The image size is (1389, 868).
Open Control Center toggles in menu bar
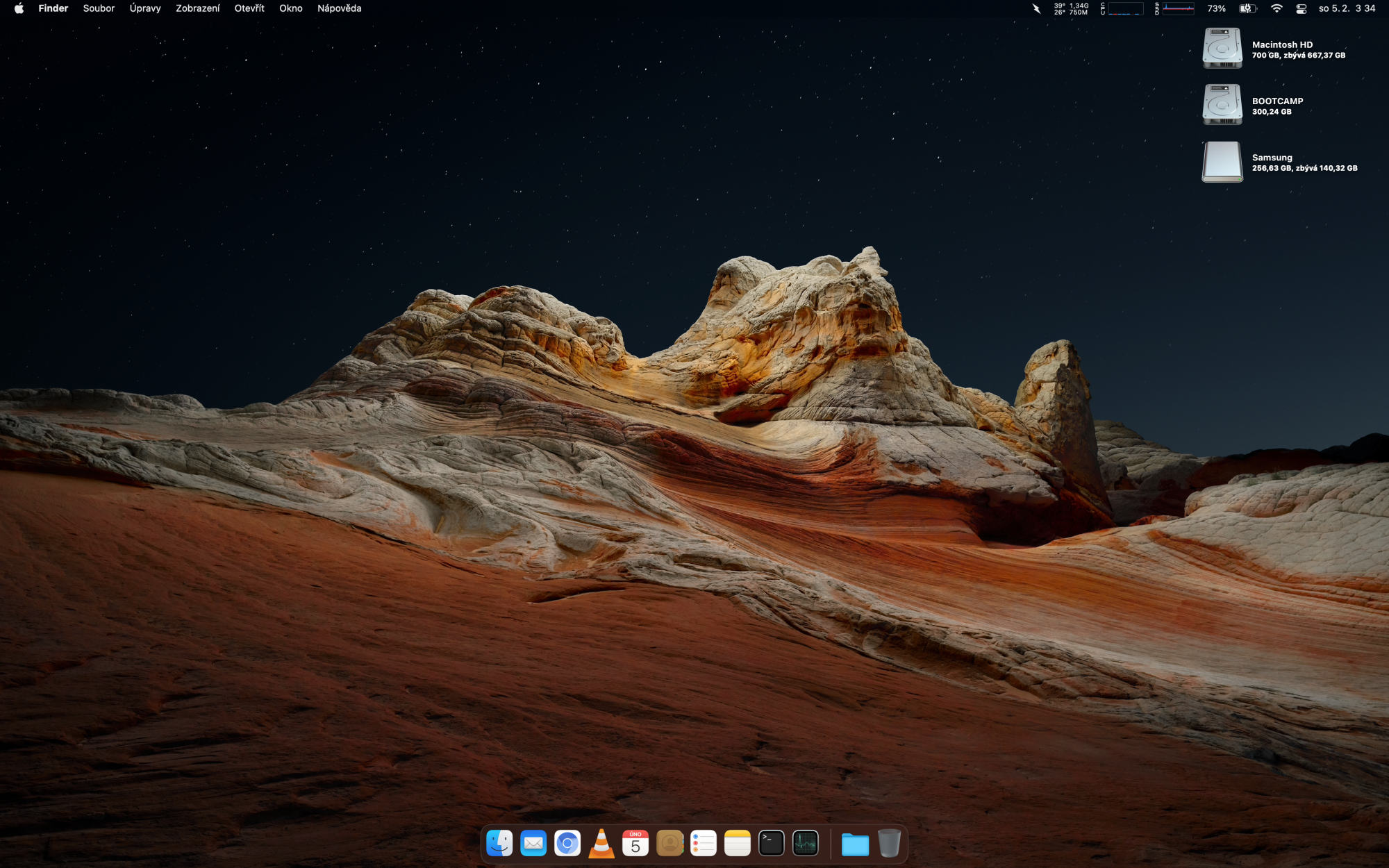pyautogui.click(x=1301, y=8)
